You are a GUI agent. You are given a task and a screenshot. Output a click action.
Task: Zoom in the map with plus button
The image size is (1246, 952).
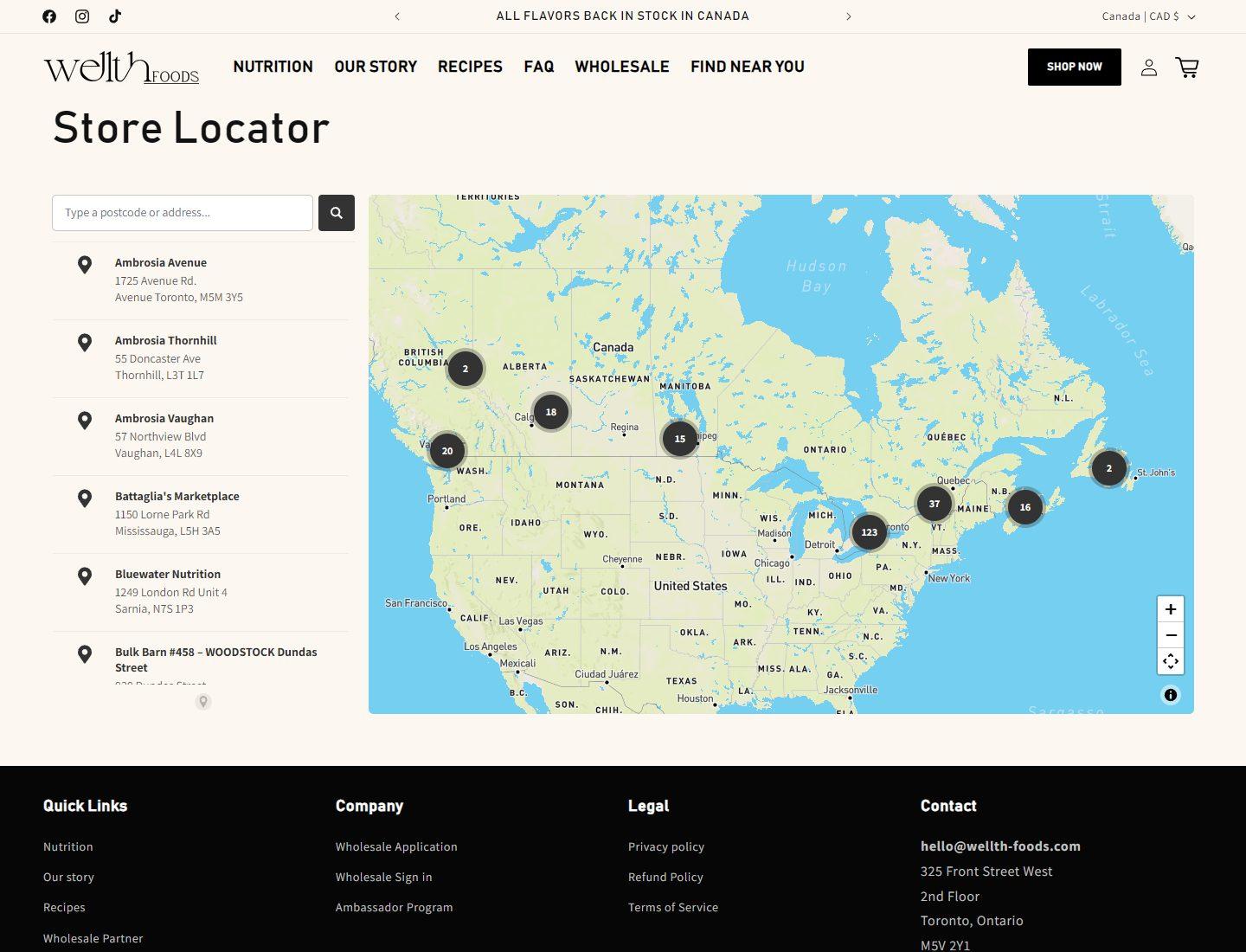(1171, 609)
